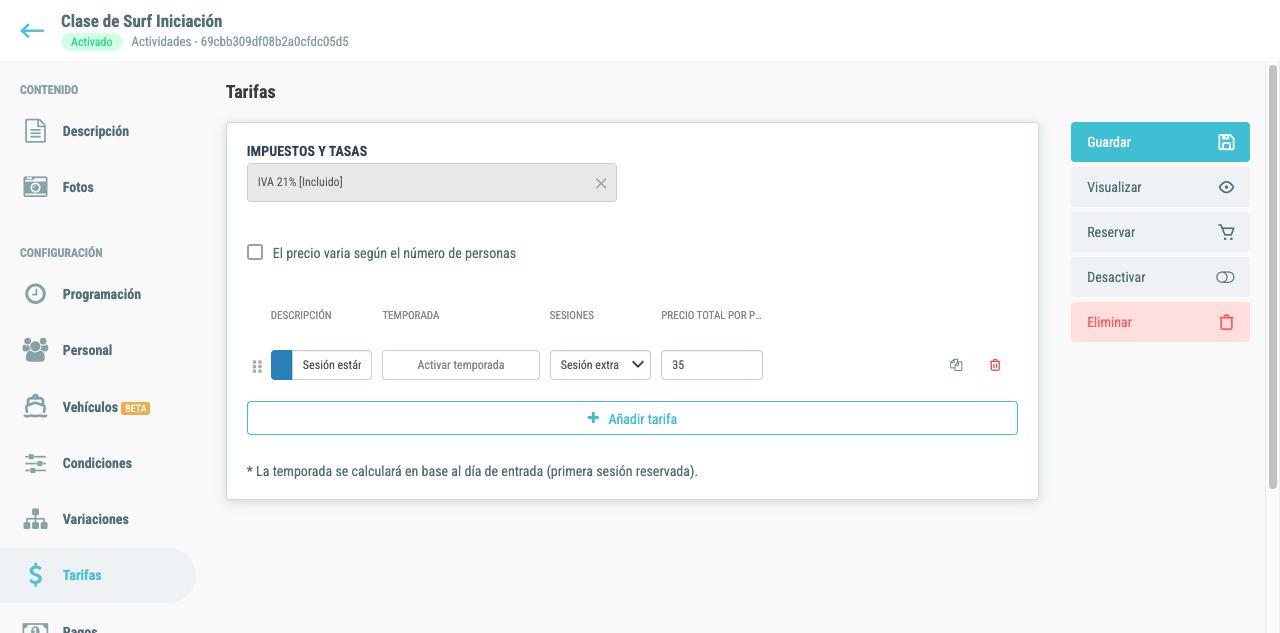Click the Eliminar button

pyautogui.click(x=1160, y=322)
